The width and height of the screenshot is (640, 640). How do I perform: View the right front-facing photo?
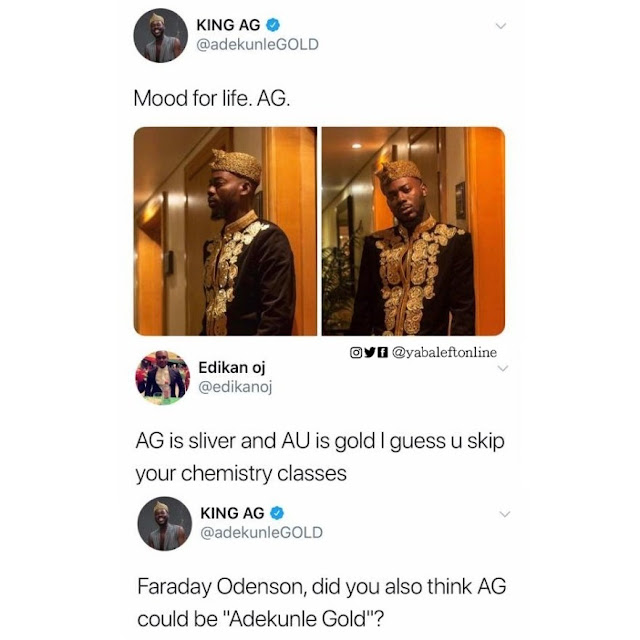(x=413, y=231)
